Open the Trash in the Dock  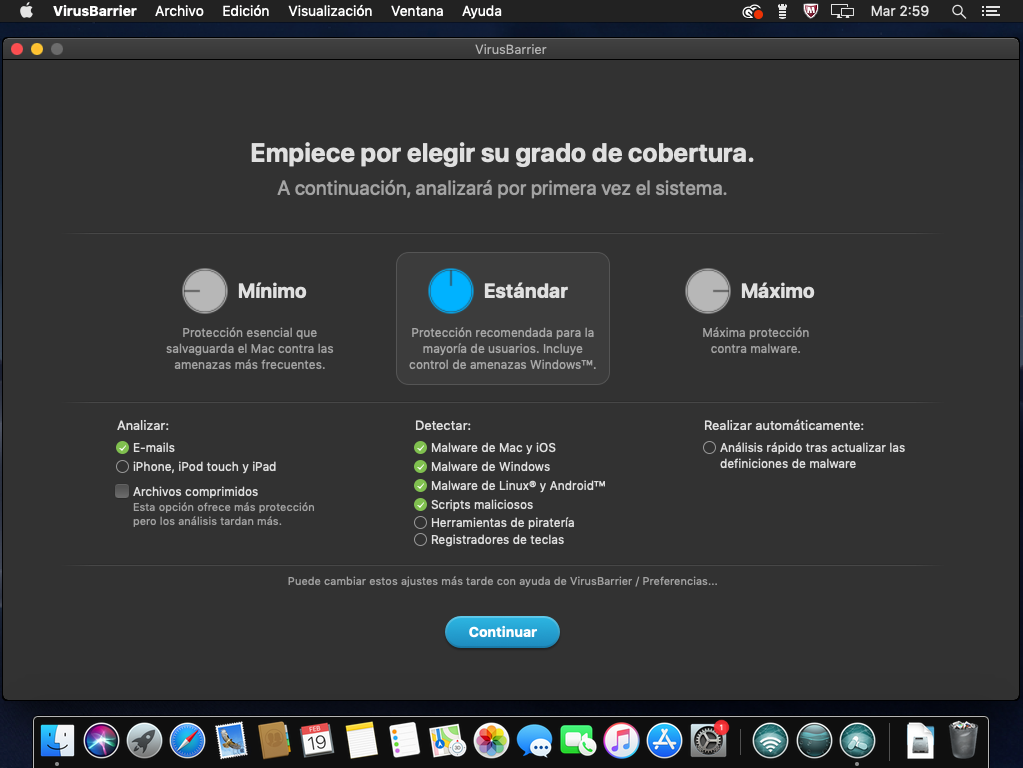tap(963, 740)
